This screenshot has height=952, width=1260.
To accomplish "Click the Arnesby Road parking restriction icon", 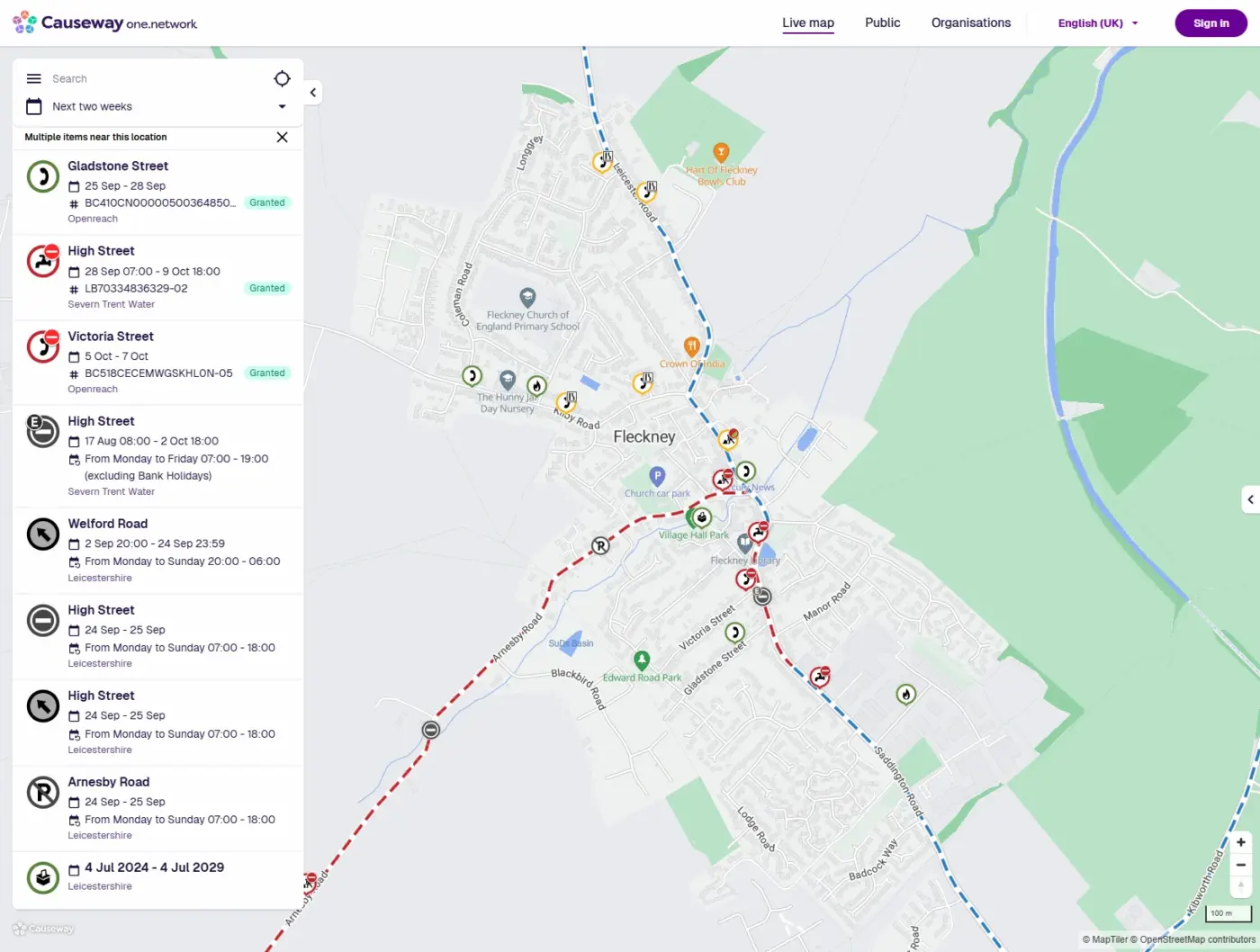I will [x=43, y=793].
